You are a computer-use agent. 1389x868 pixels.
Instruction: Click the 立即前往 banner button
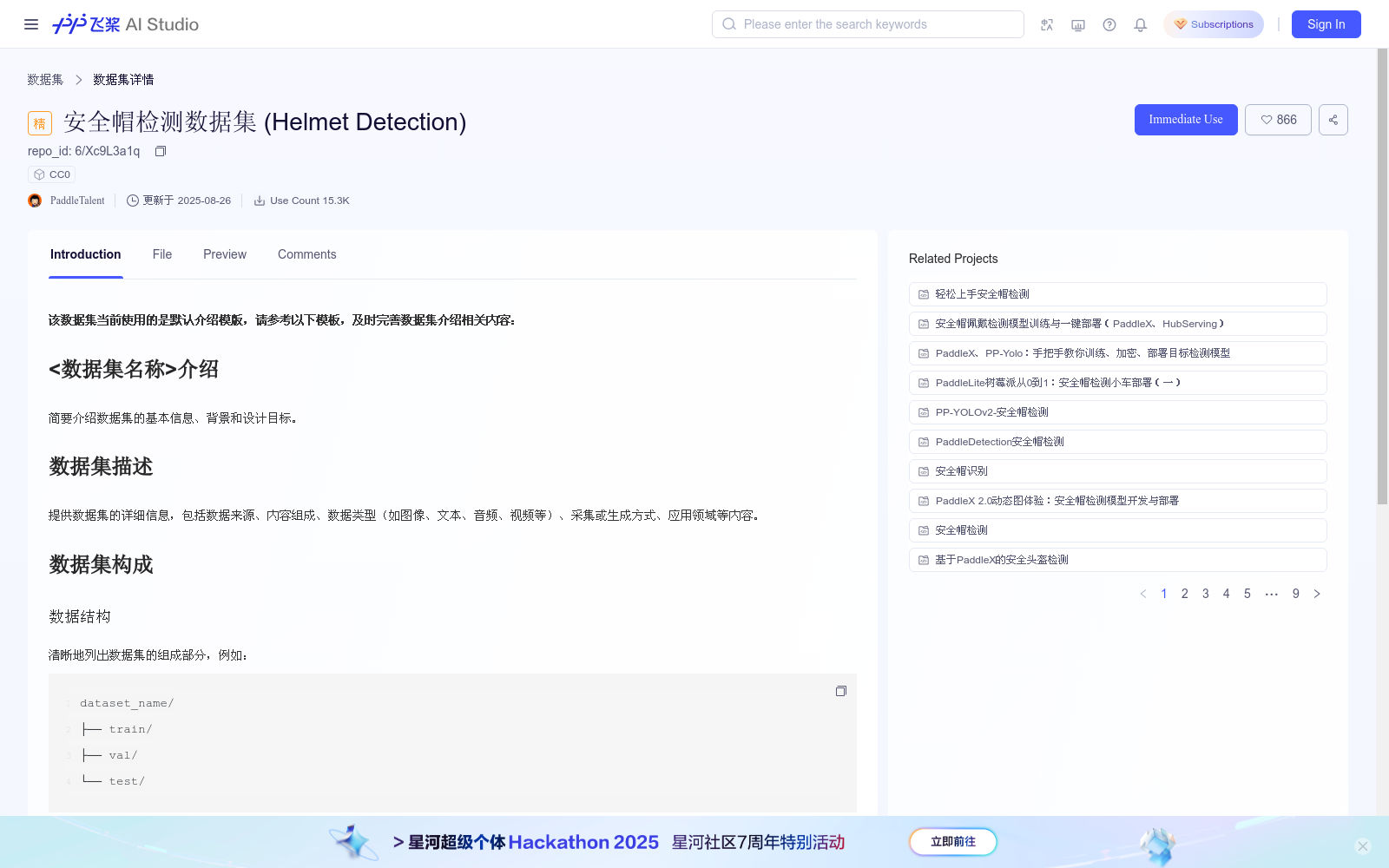tap(953, 842)
